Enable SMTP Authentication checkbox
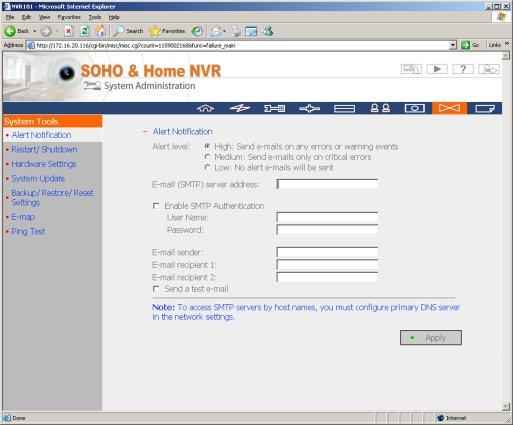Viewport: 513px width, 425px height. [156, 206]
